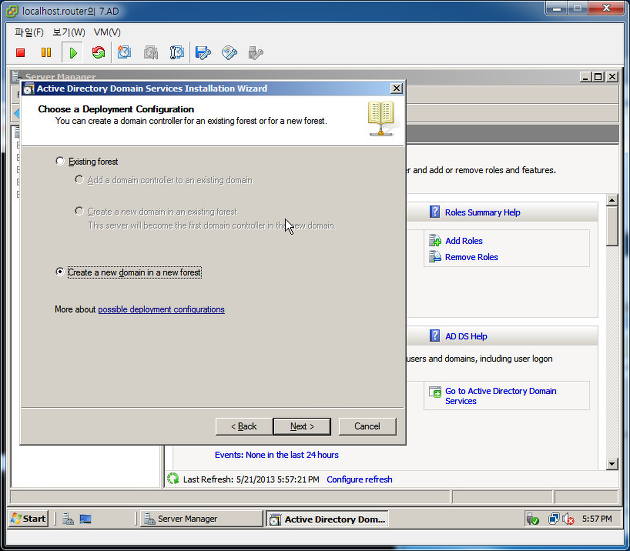Image resolution: width=630 pixels, height=551 pixels.
Task: Reset the virtual machine
Action: coord(98,53)
